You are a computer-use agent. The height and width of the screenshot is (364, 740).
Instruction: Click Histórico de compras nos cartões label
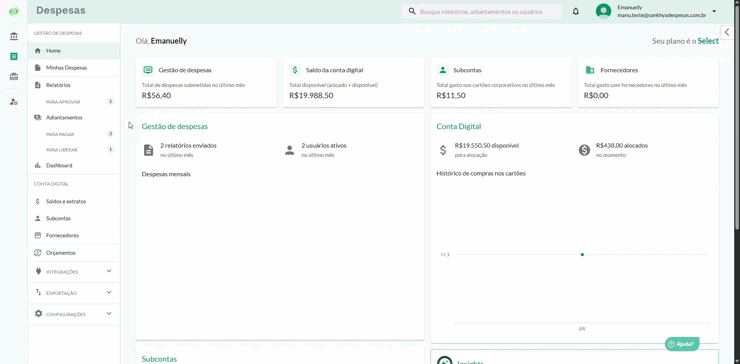point(481,173)
